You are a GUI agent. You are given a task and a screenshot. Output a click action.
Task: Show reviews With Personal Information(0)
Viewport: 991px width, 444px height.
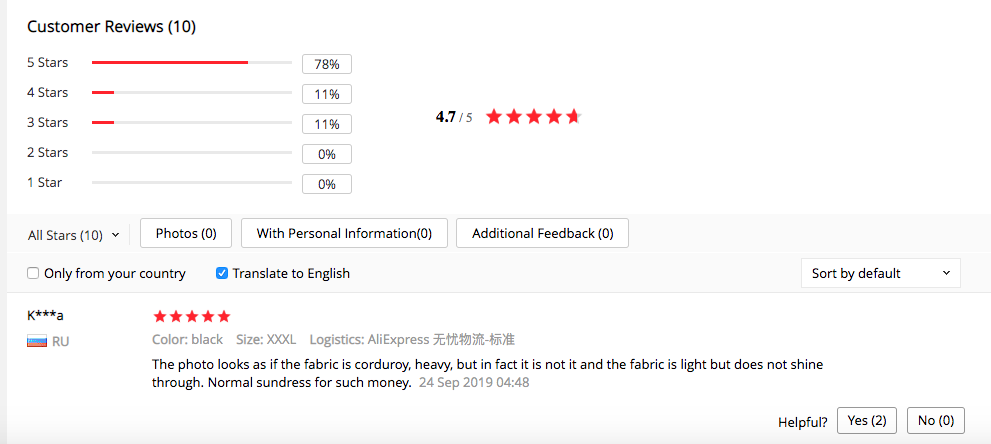point(344,233)
